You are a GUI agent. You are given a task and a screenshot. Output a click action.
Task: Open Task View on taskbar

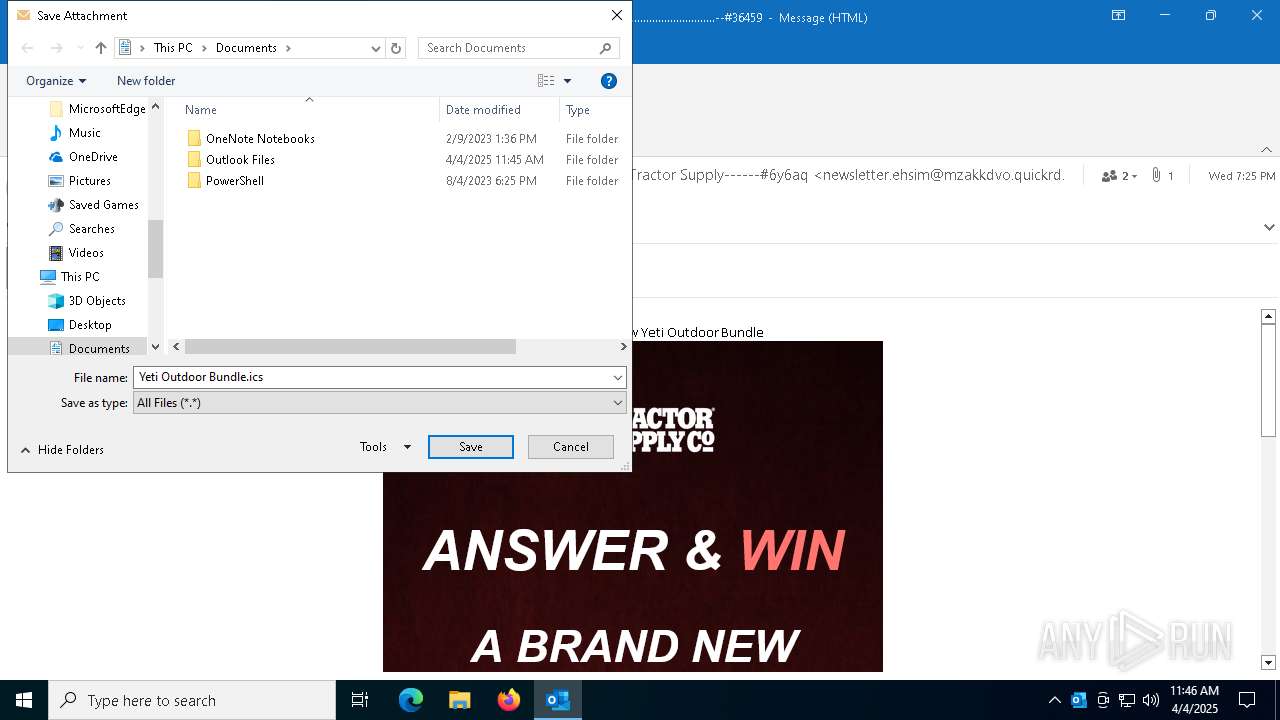pyautogui.click(x=360, y=700)
